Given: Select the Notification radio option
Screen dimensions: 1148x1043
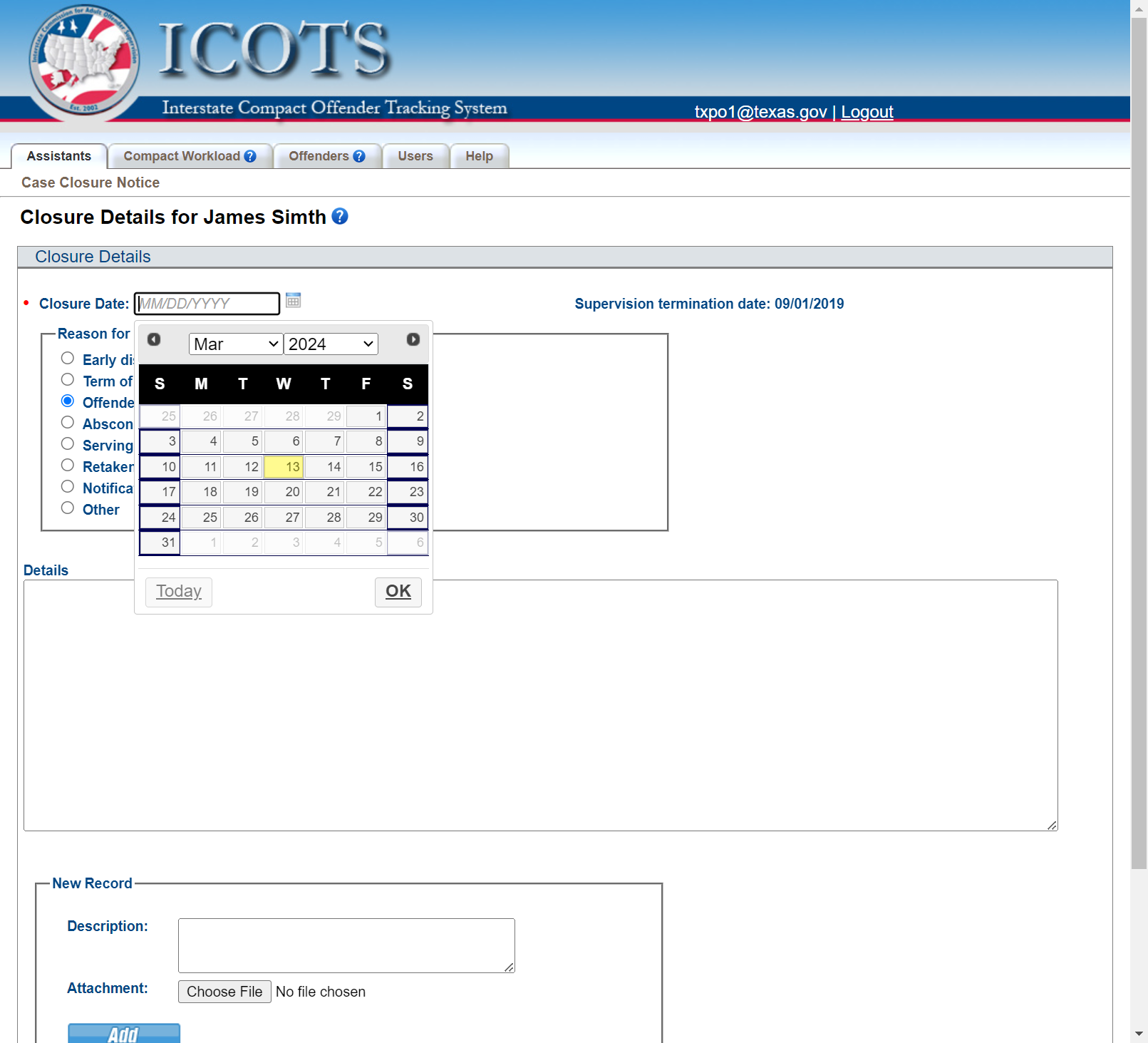Looking at the screenshot, I should pyautogui.click(x=68, y=486).
